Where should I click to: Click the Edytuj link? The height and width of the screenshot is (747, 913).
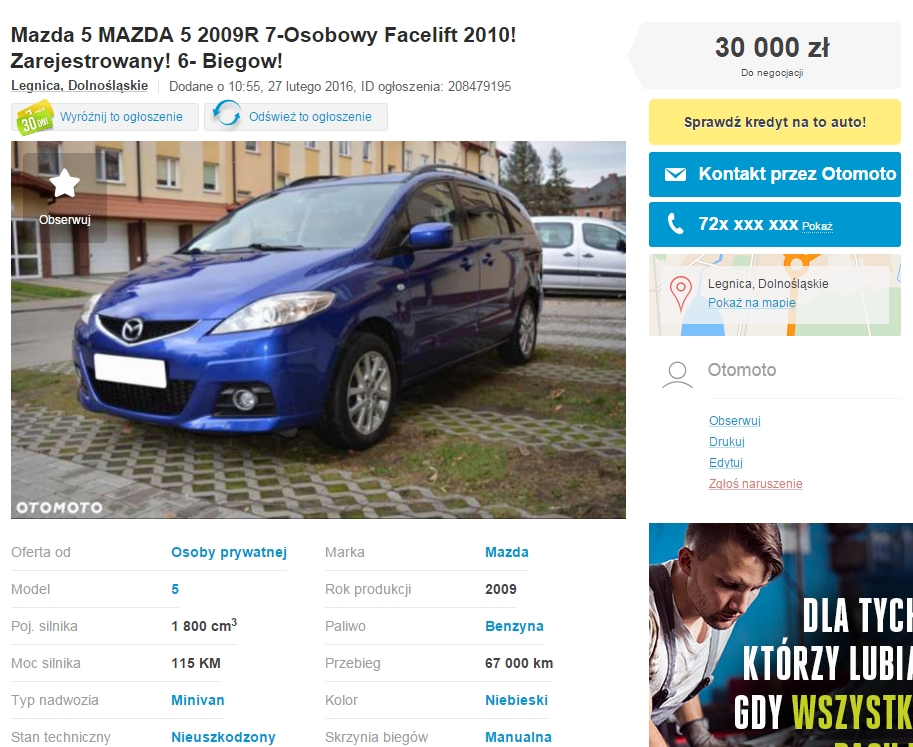coord(726,462)
